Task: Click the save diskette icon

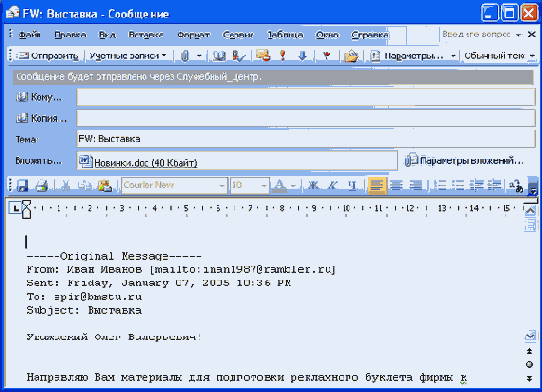Action: tap(22, 185)
